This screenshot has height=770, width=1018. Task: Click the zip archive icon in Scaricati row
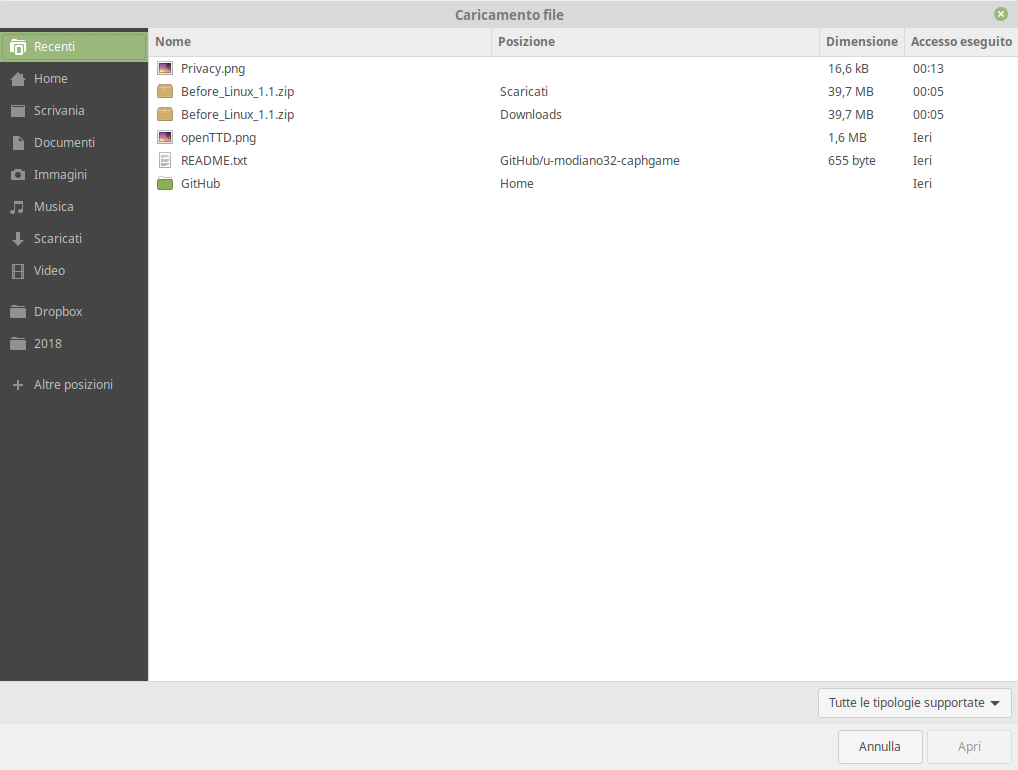(165, 92)
